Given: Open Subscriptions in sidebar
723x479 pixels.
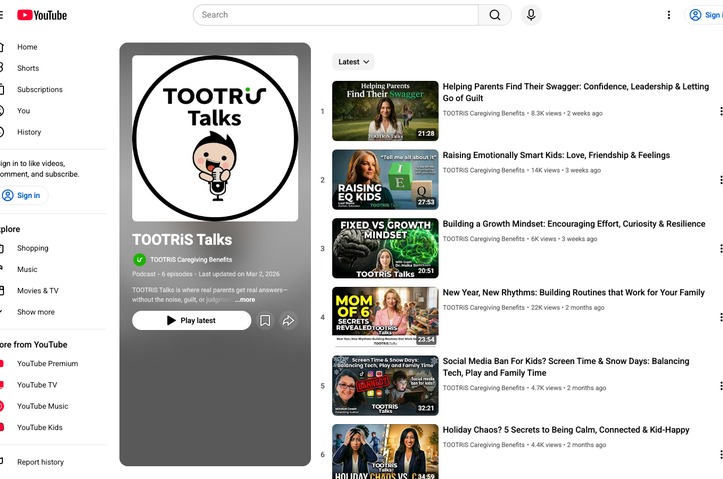Looking at the screenshot, I should [x=40, y=89].
